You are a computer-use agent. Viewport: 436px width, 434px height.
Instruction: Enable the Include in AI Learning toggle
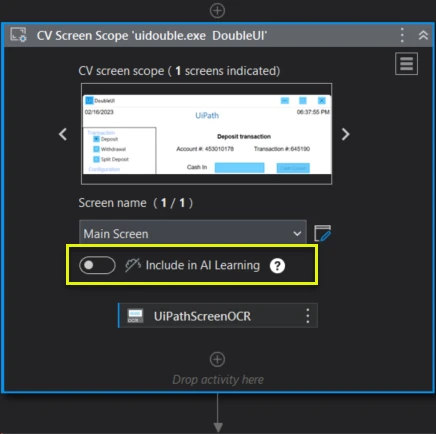tap(97, 265)
